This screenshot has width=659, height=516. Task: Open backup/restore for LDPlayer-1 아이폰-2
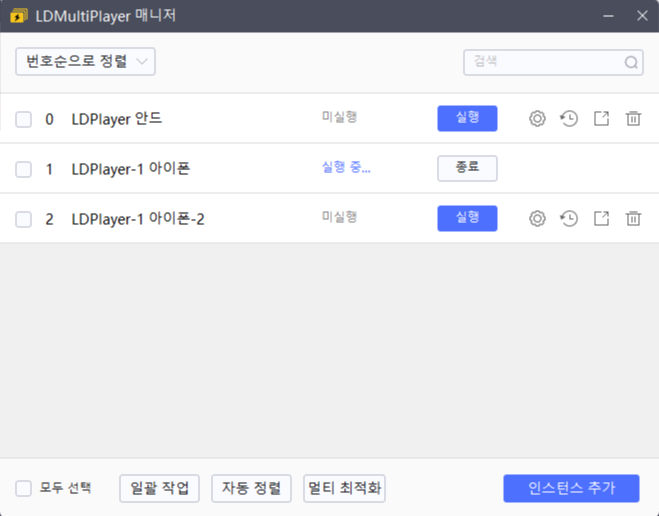coord(569,219)
